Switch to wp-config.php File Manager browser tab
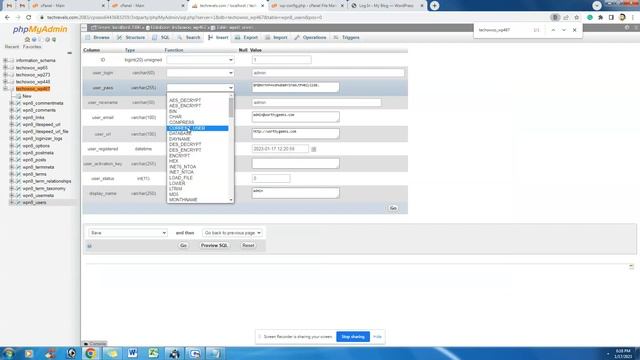The height and width of the screenshot is (360, 640). pos(308,6)
